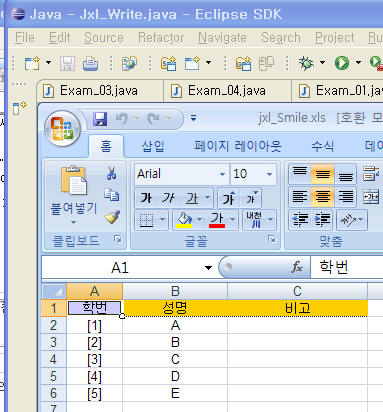Click the Eclipse New file toolbar icon

[x=32, y=63]
